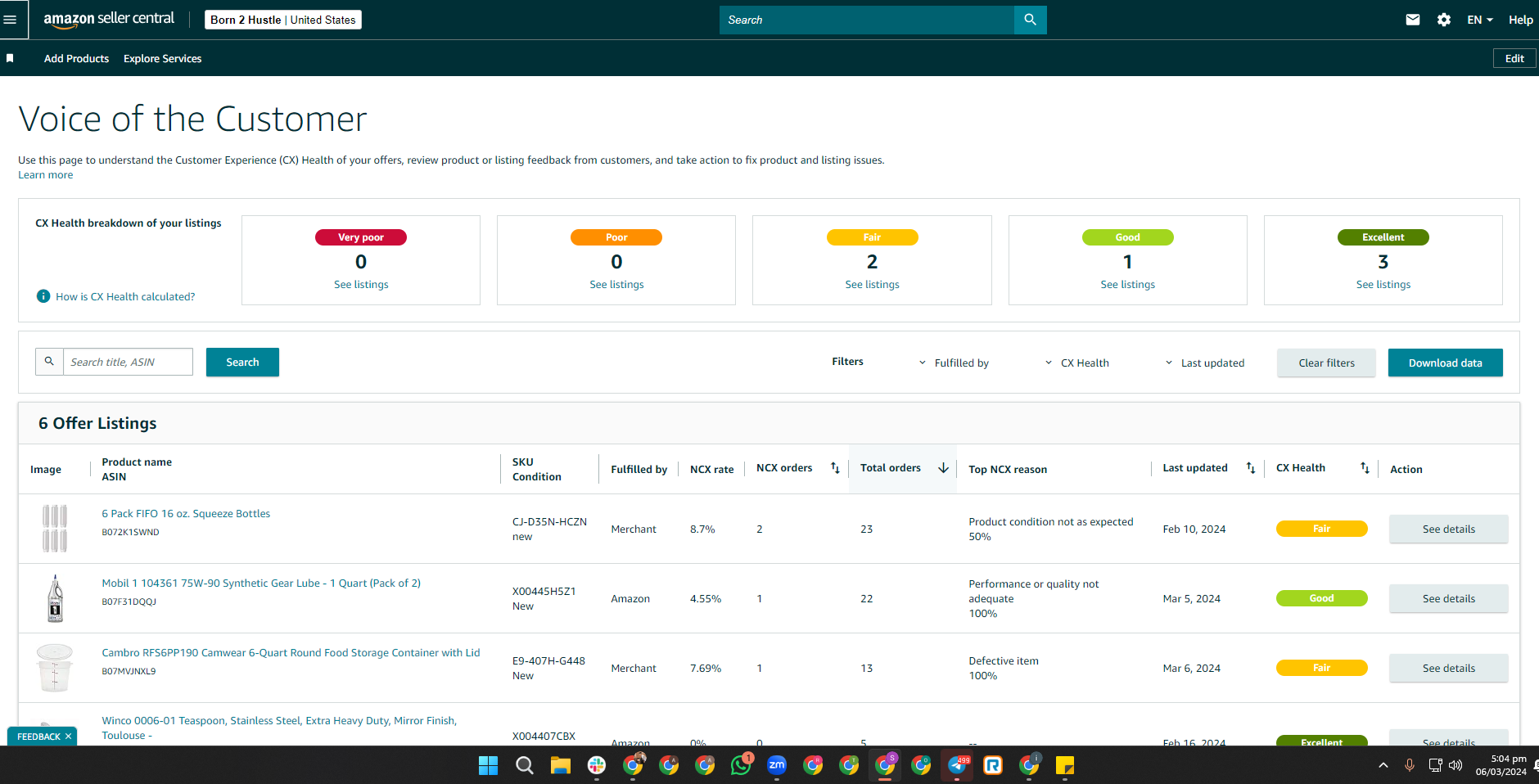This screenshot has height=784, width=1539.
Task: Sort by CX Health arrows
Action: tap(1365, 468)
